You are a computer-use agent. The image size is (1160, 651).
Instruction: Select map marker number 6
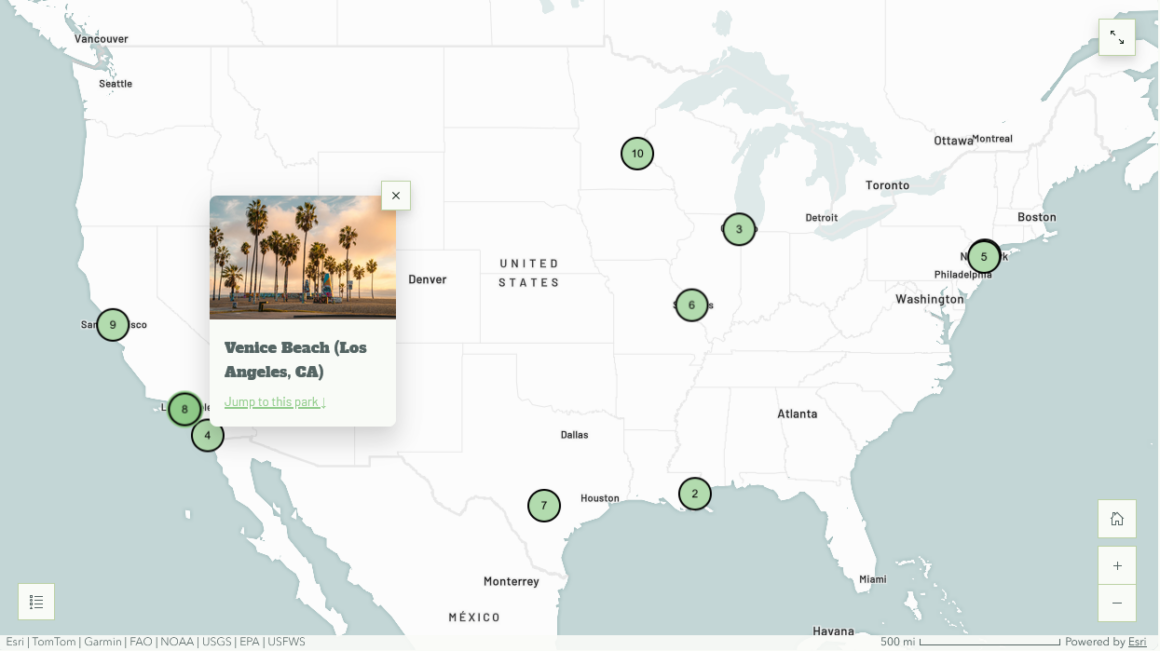(691, 305)
